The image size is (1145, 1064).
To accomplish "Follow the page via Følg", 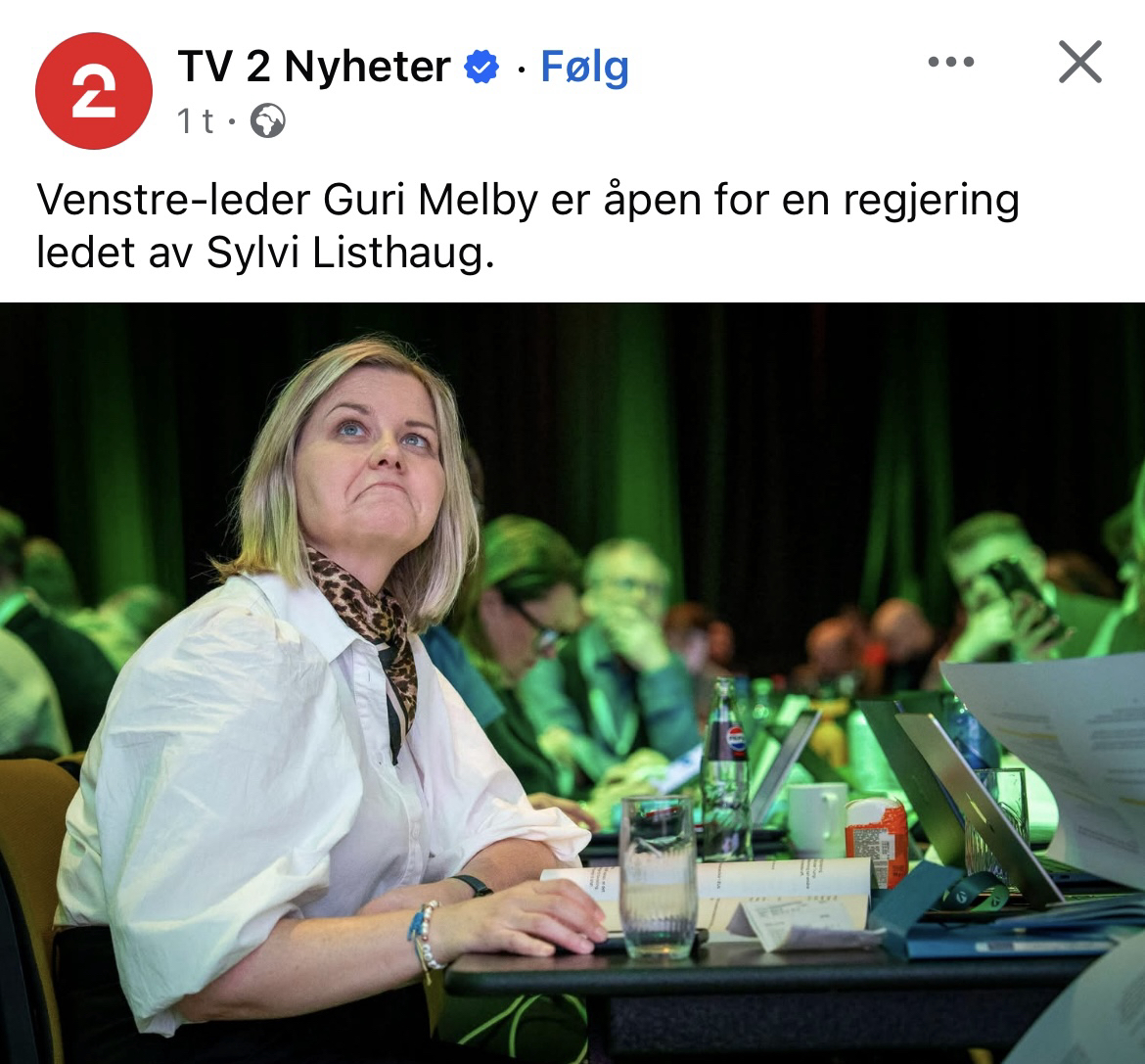I will coord(584,68).
